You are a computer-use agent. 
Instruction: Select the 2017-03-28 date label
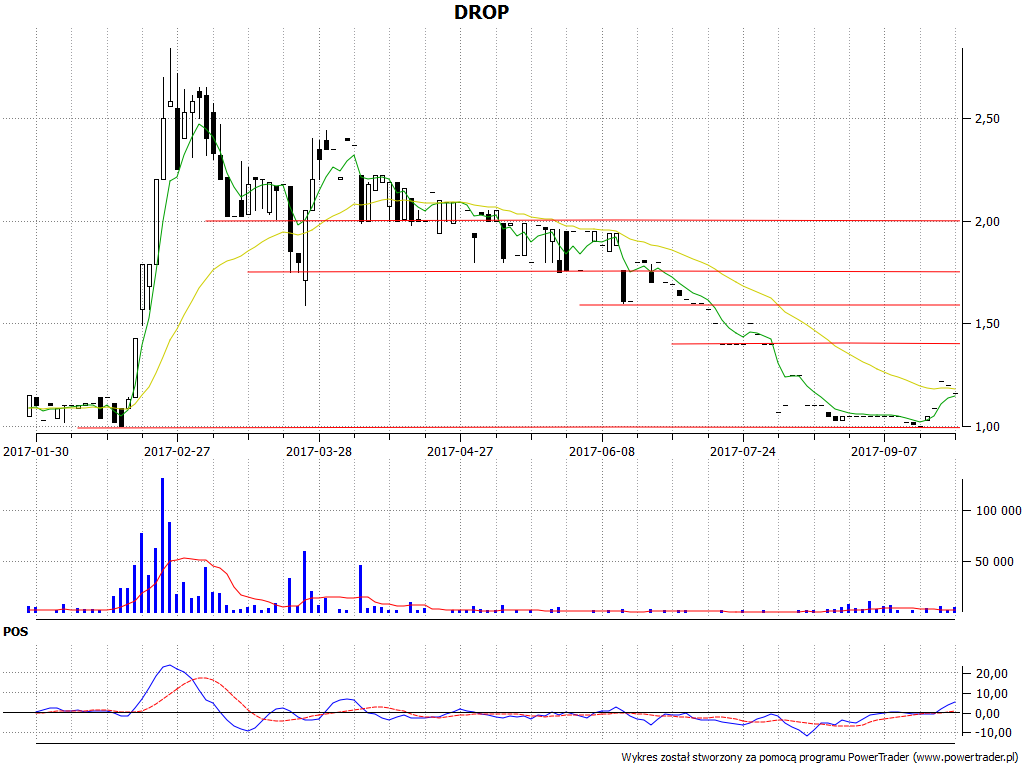[x=319, y=451]
